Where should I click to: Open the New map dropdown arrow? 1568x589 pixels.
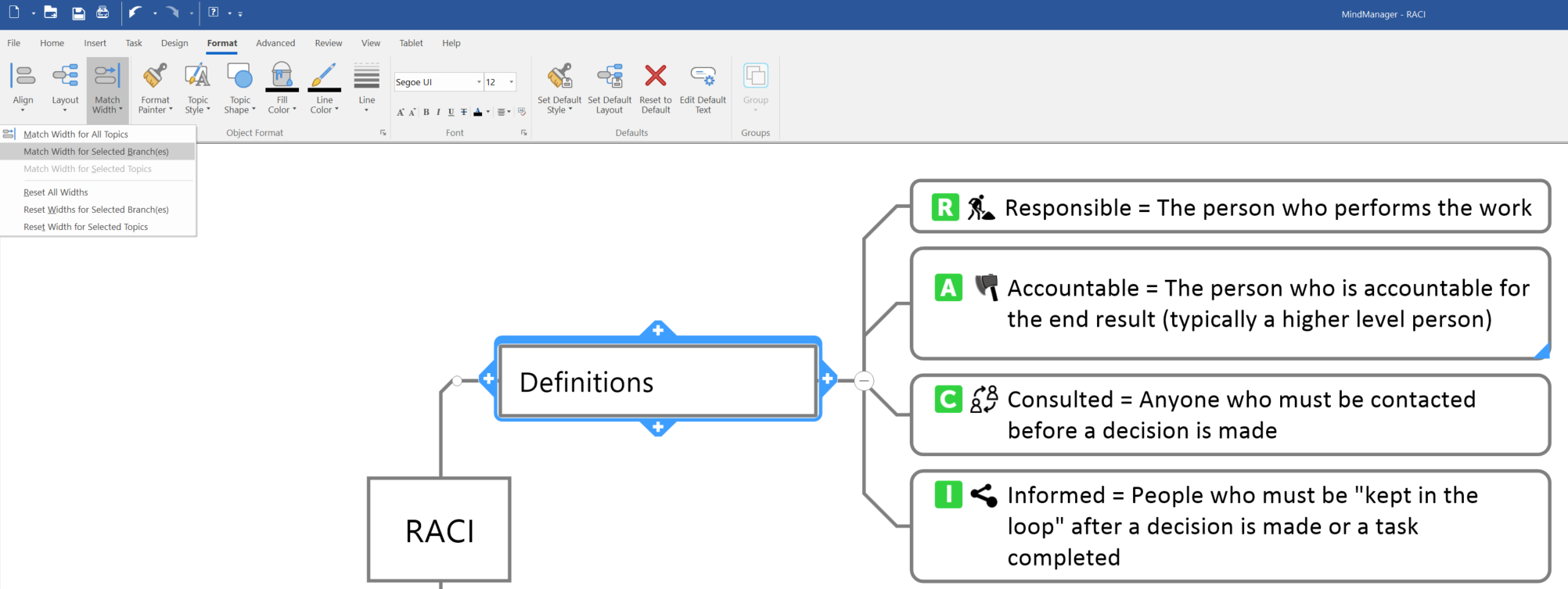tap(34, 13)
